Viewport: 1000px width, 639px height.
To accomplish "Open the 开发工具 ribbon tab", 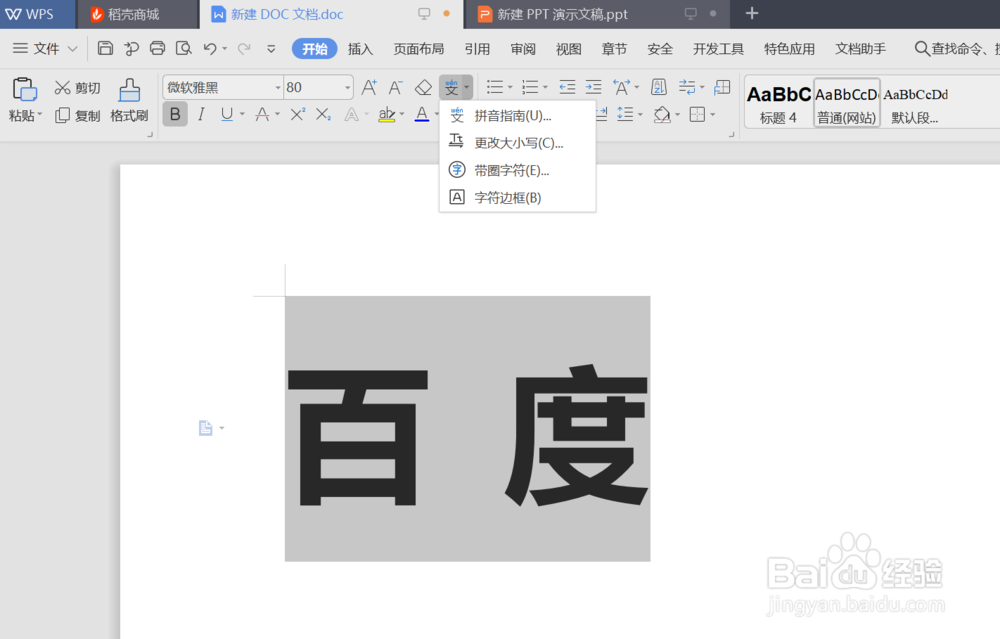I will [x=718, y=49].
